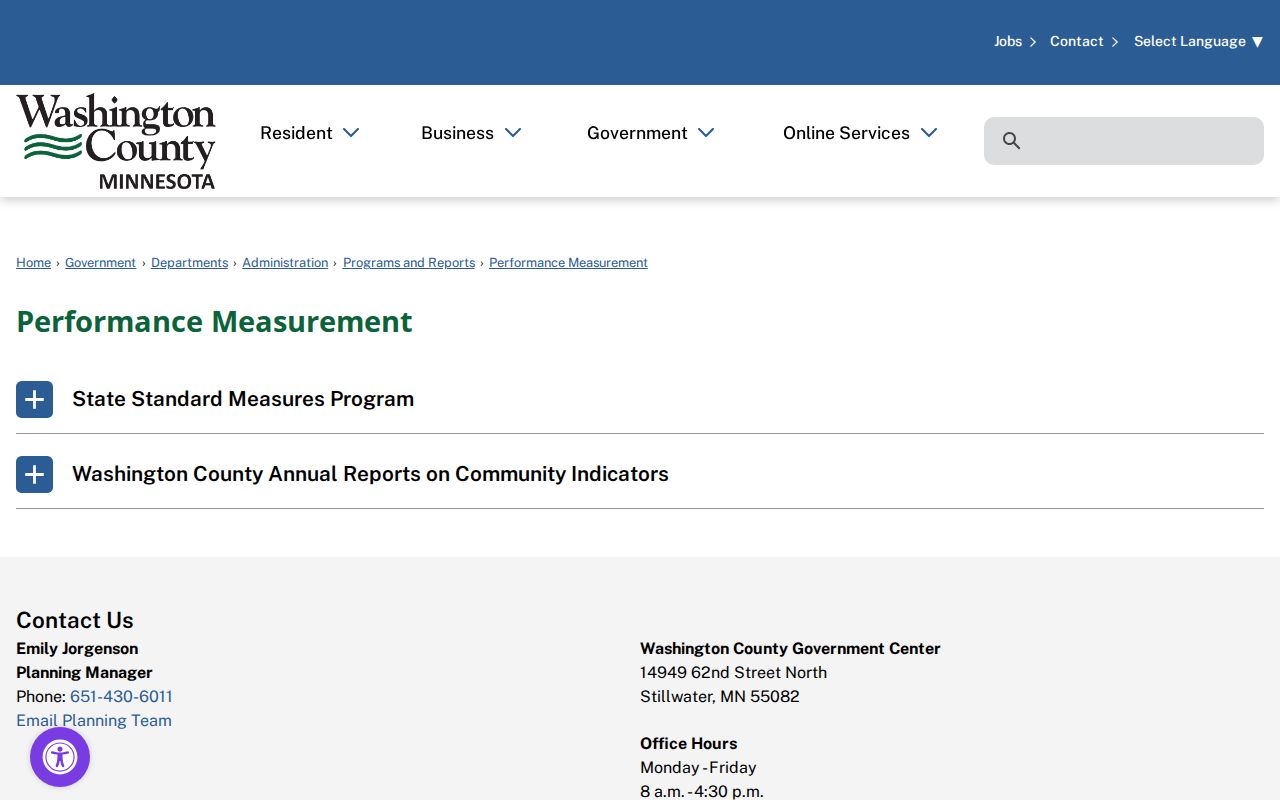Click Stillwater, MN 55082 text
The height and width of the screenshot is (800, 1280).
point(720,697)
